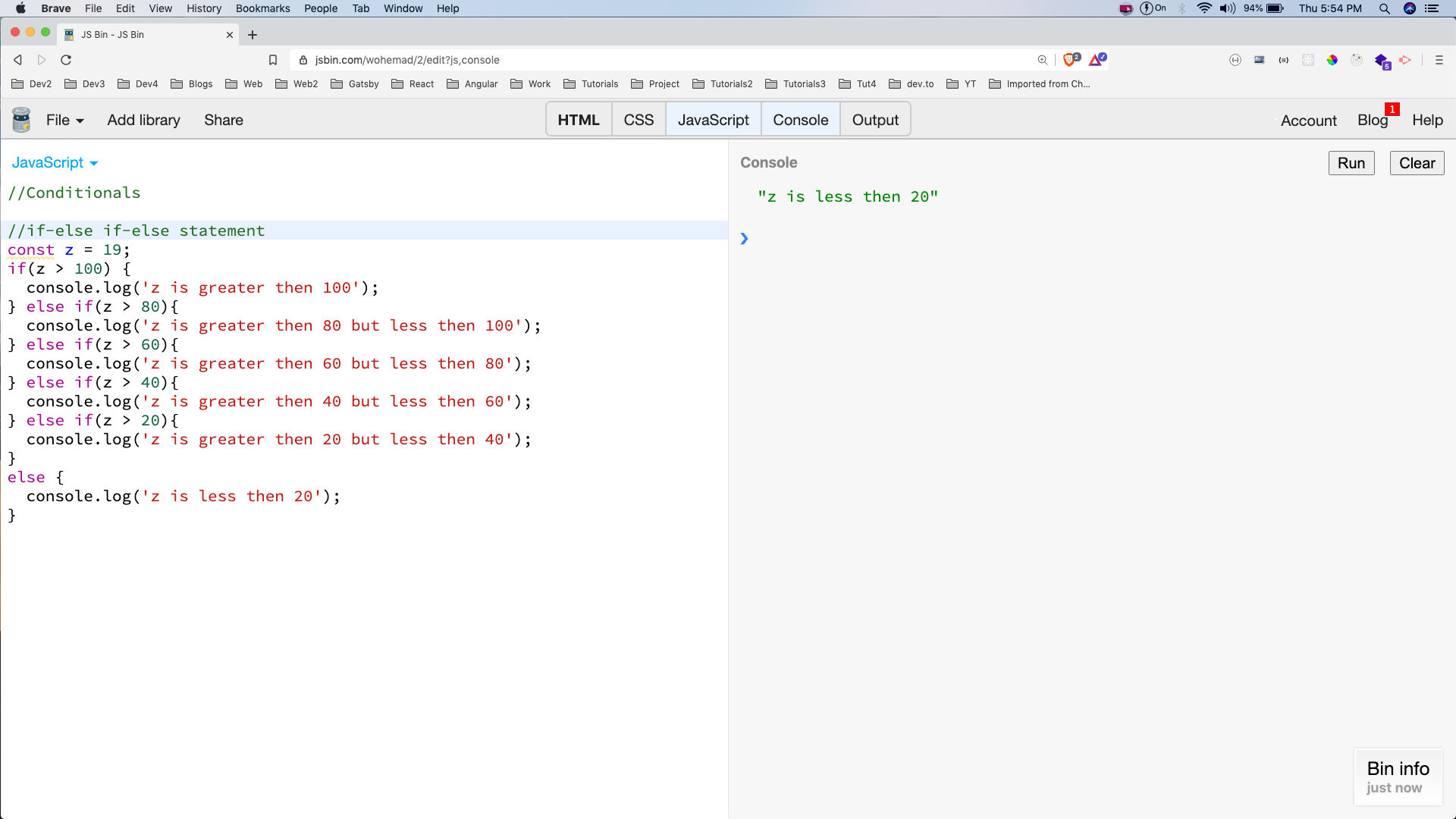Screen dimensions: 1456x819
Task: Click the console prompt input arrow
Action: coord(745,239)
